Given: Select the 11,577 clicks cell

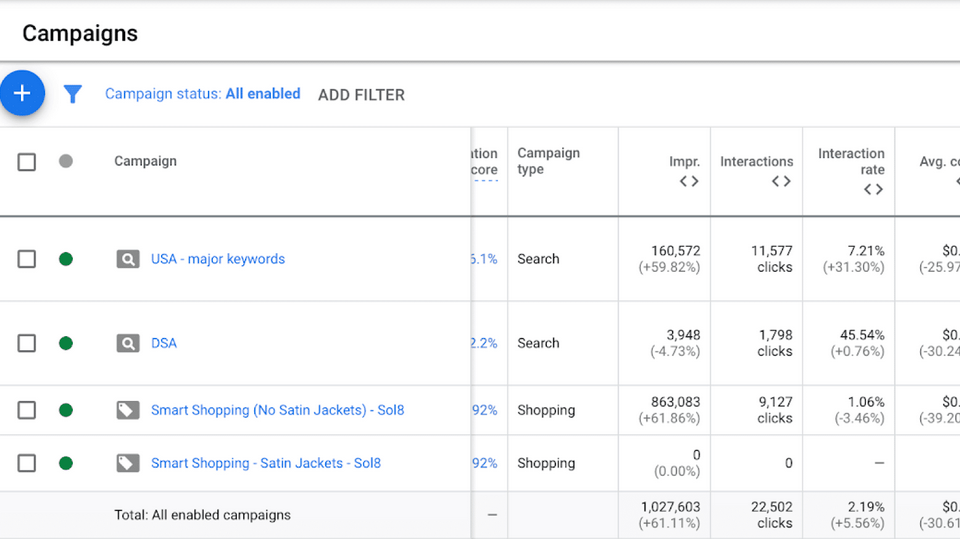Looking at the screenshot, I should point(771,258).
